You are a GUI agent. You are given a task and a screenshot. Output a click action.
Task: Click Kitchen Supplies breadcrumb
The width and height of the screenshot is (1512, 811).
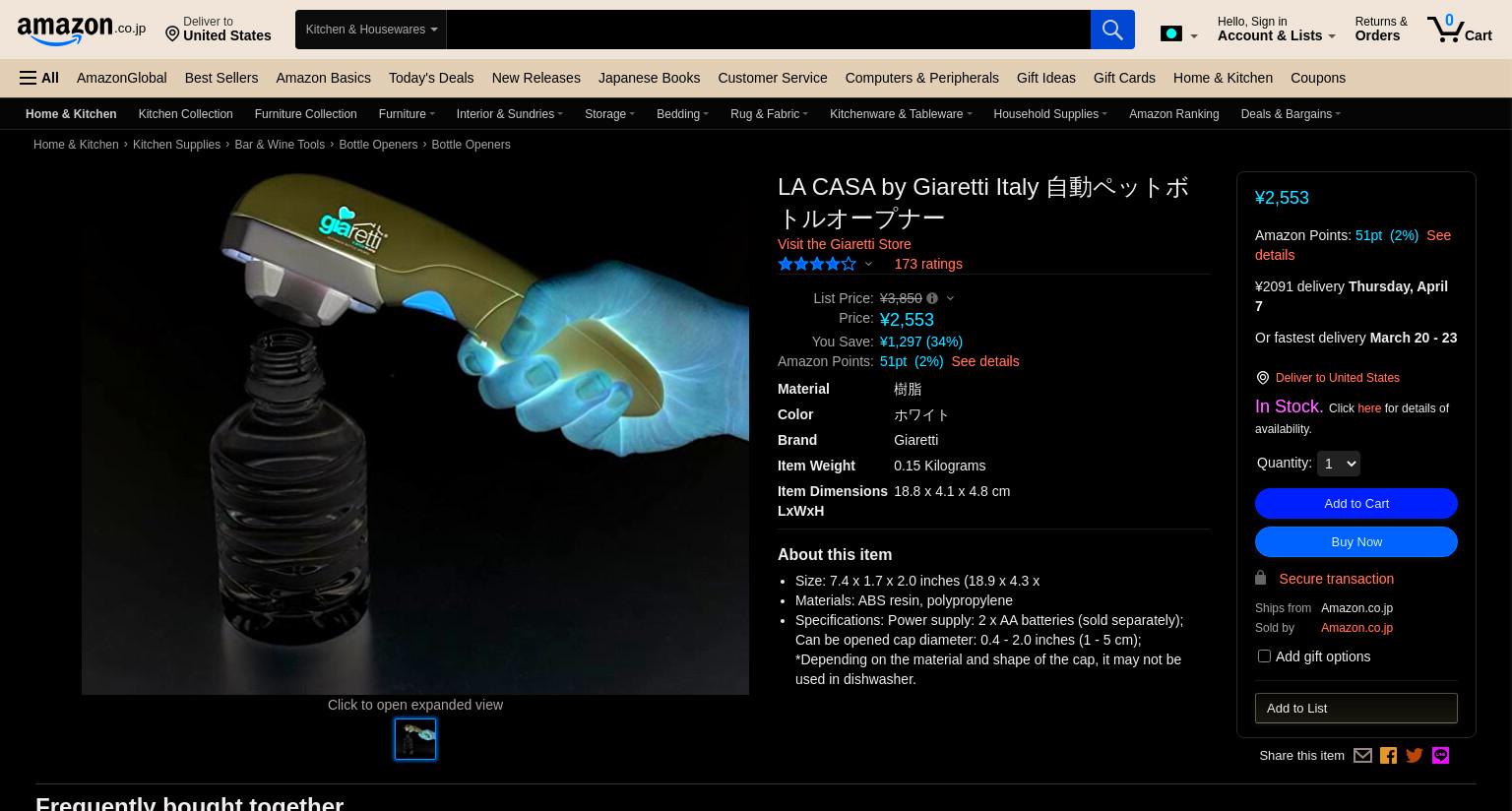point(176,145)
